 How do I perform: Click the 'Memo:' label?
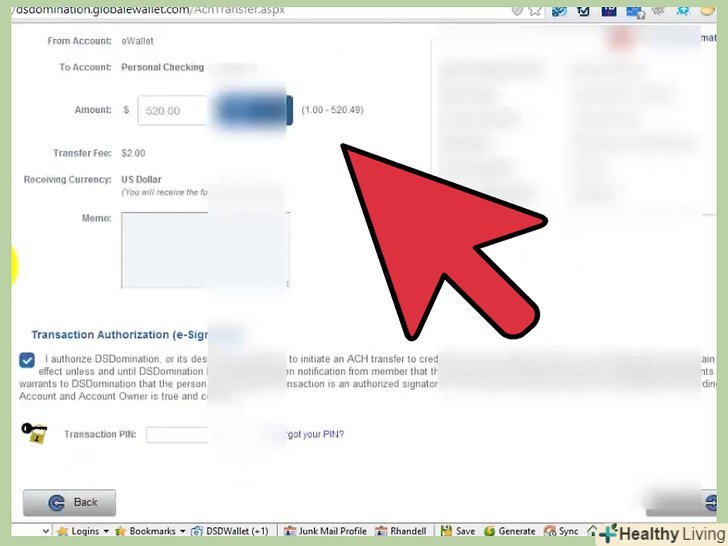point(97,218)
